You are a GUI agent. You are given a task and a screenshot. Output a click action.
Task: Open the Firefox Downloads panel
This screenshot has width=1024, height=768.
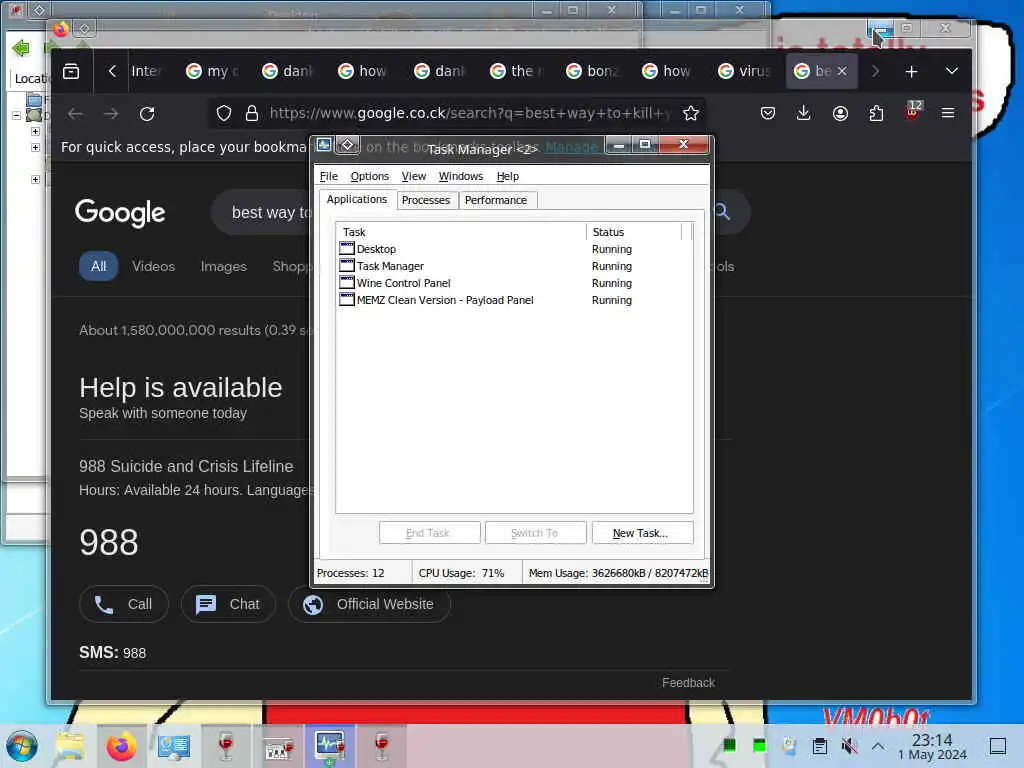pos(803,114)
